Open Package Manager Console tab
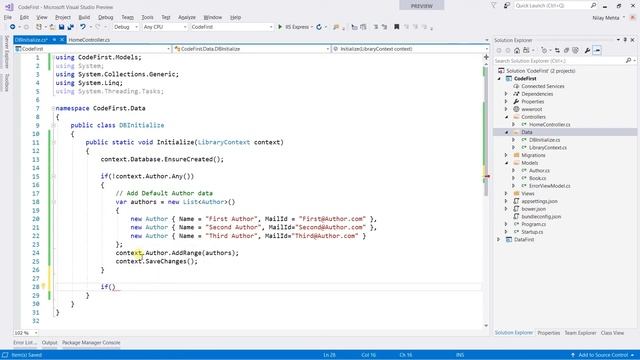Screen dimensions: 640x360 [91, 343]
